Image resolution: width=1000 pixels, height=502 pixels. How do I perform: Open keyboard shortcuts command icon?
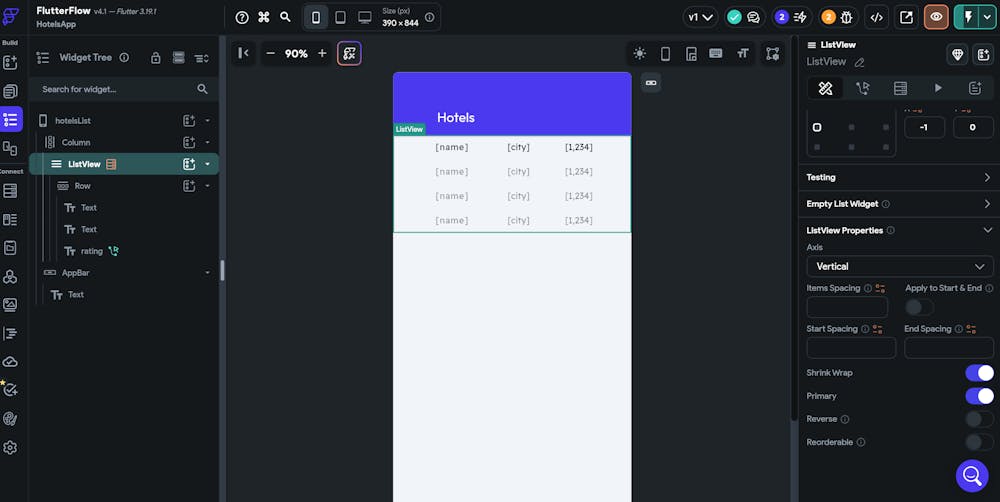263,18
